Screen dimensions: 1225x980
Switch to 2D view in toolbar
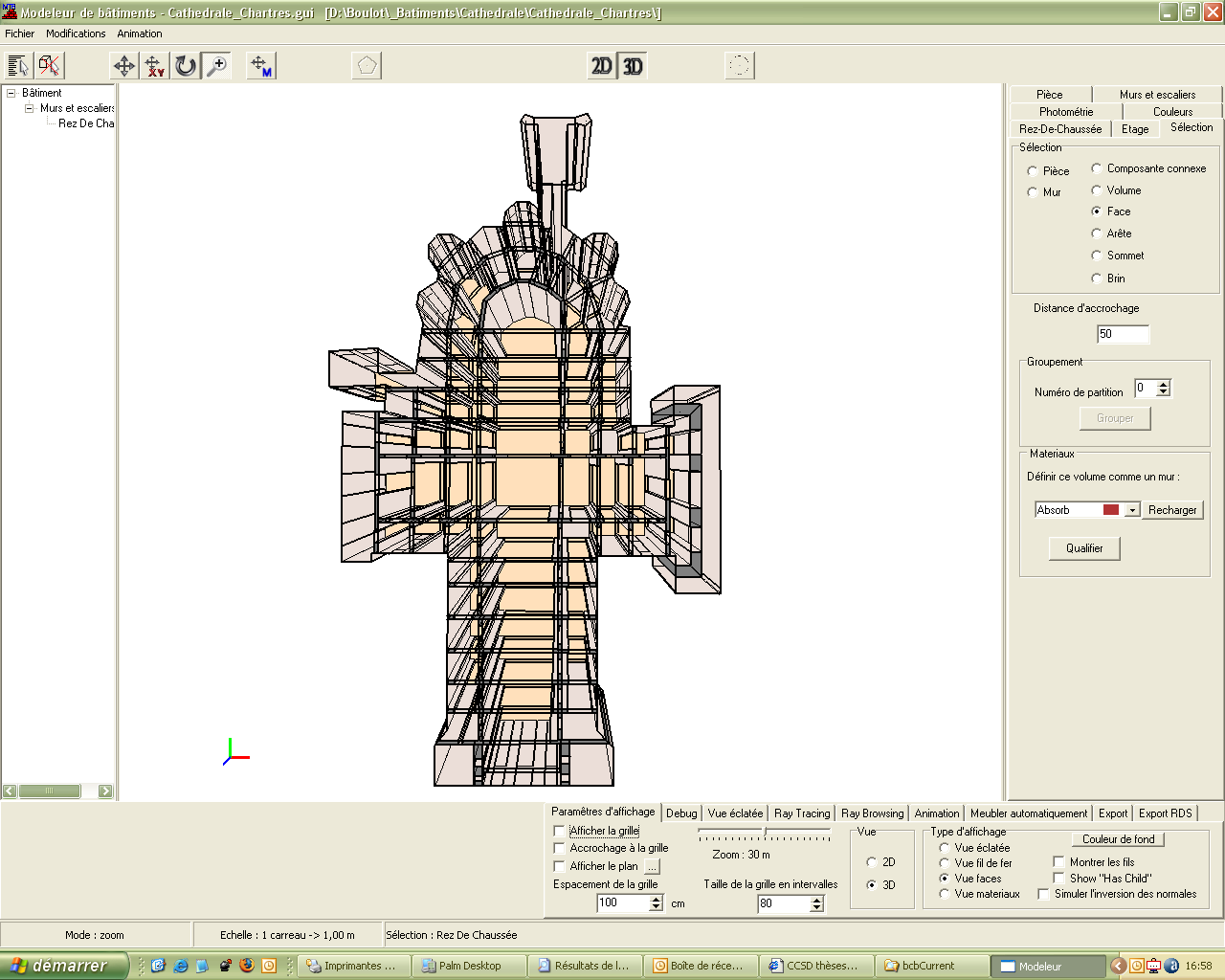(x=601, y=66)
